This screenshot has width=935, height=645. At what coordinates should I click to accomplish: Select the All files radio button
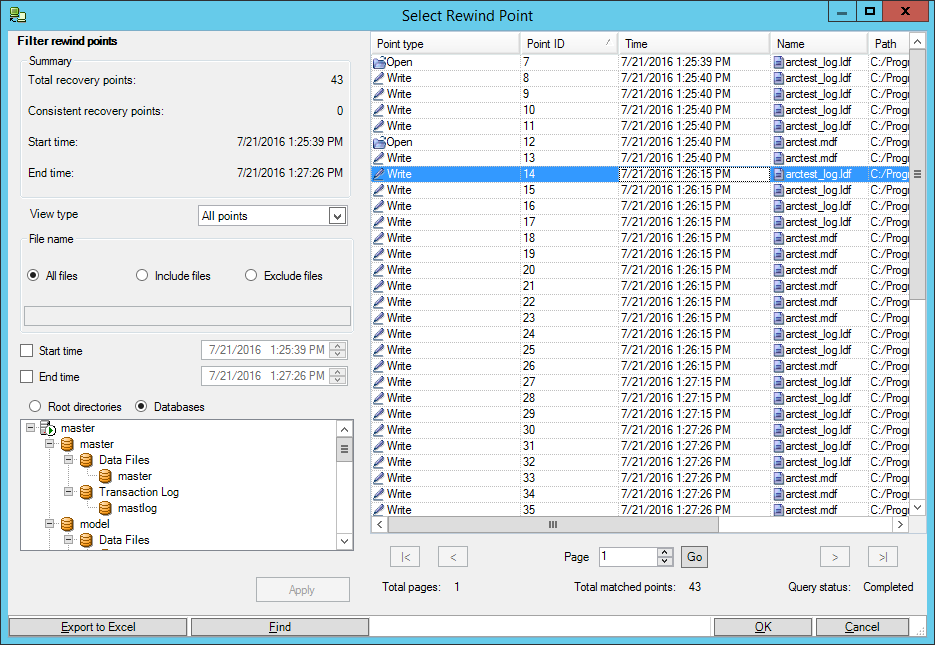33,275
